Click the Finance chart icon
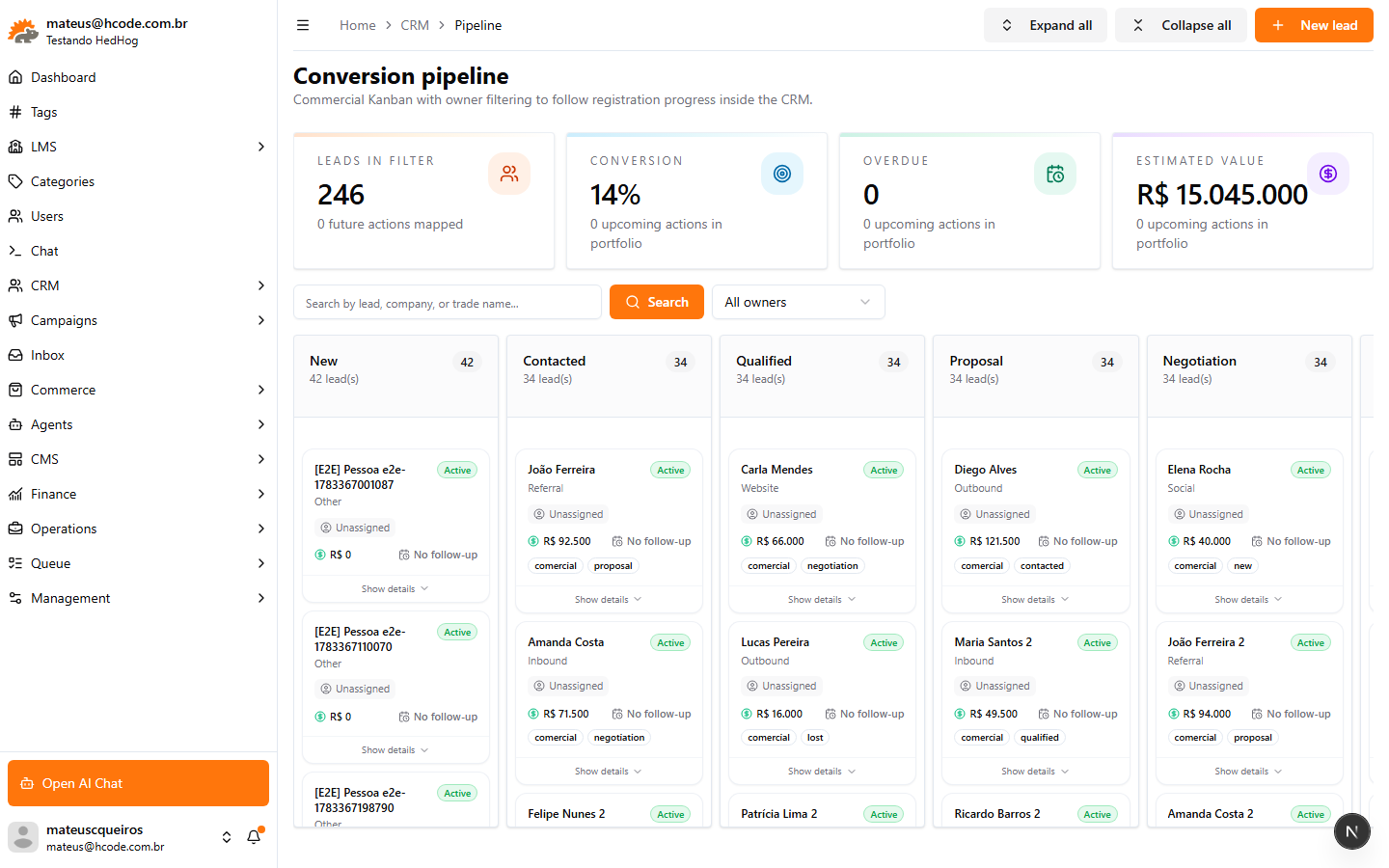Image resolution: width=1389 pixels, height=868 pixels. pos(15,494)
